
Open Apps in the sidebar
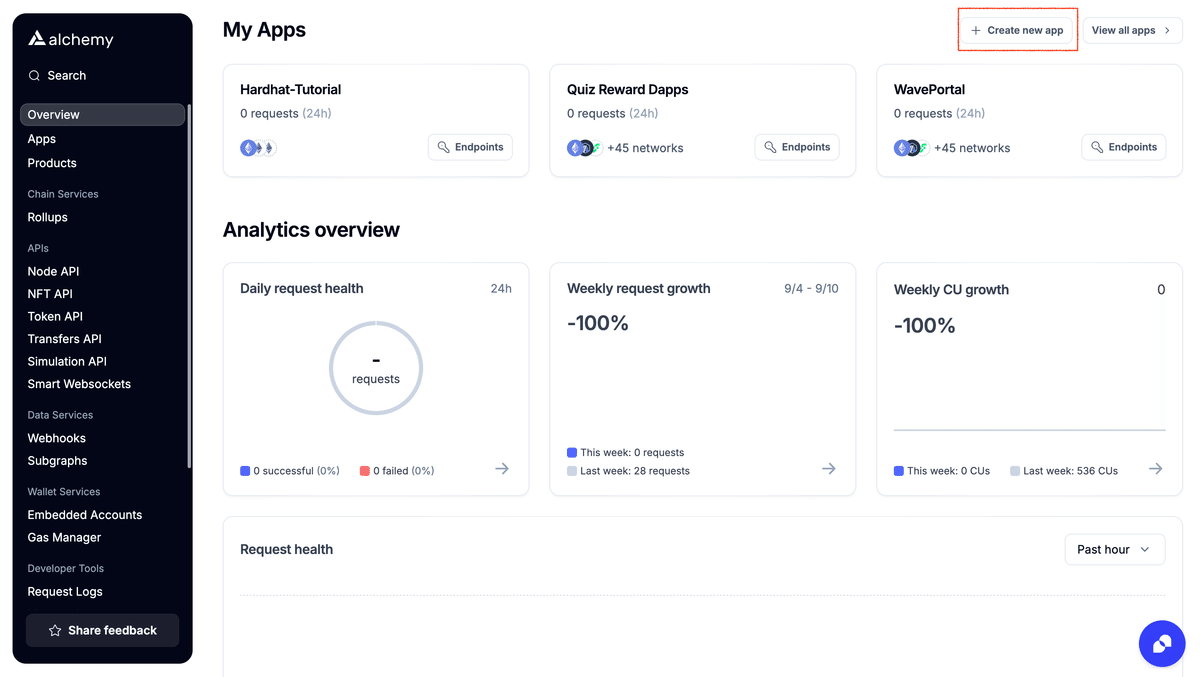point(42,139)
